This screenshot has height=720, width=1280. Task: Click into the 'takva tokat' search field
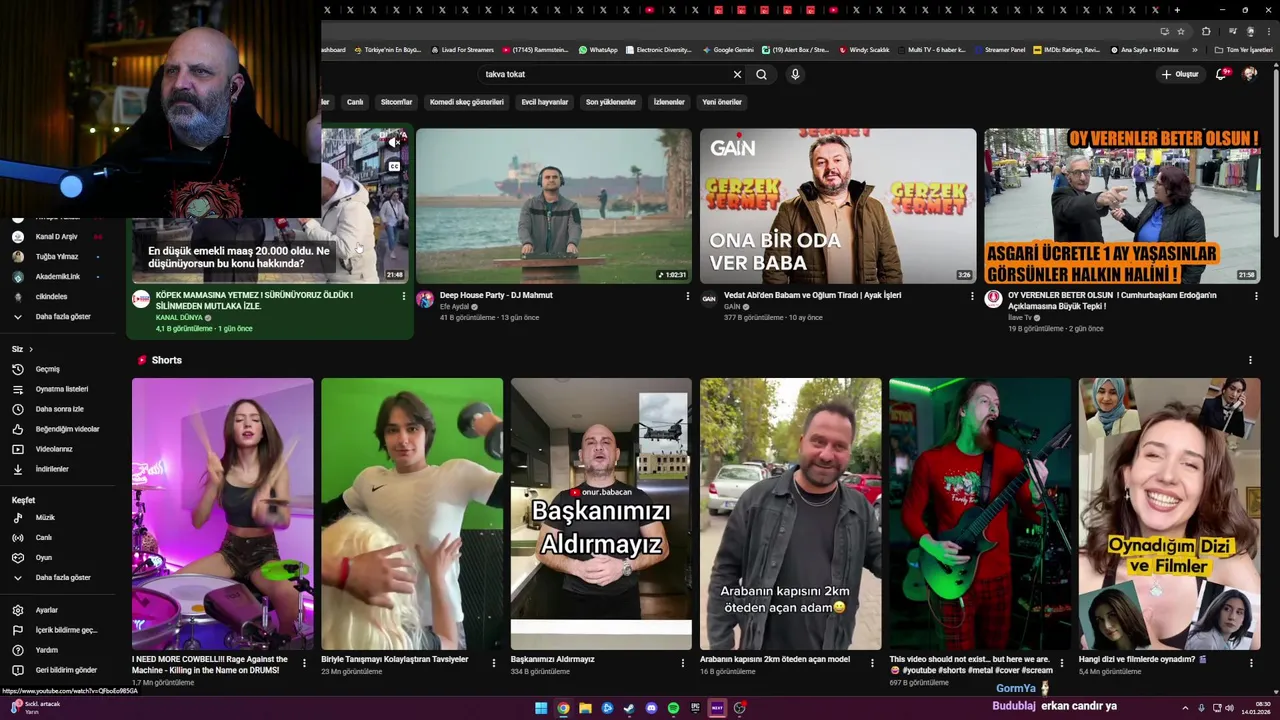(x=605, y=74)
